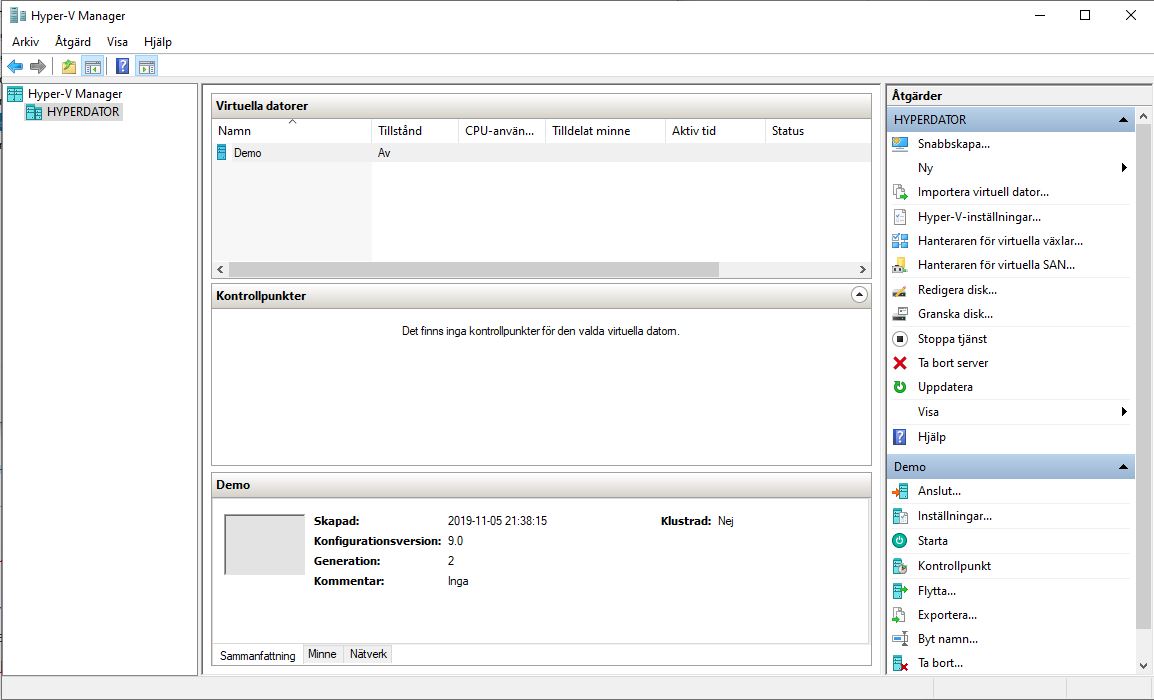Click the Forward arrow toolbar icon
Screen dimensions: 1154x700
[38, 66]
